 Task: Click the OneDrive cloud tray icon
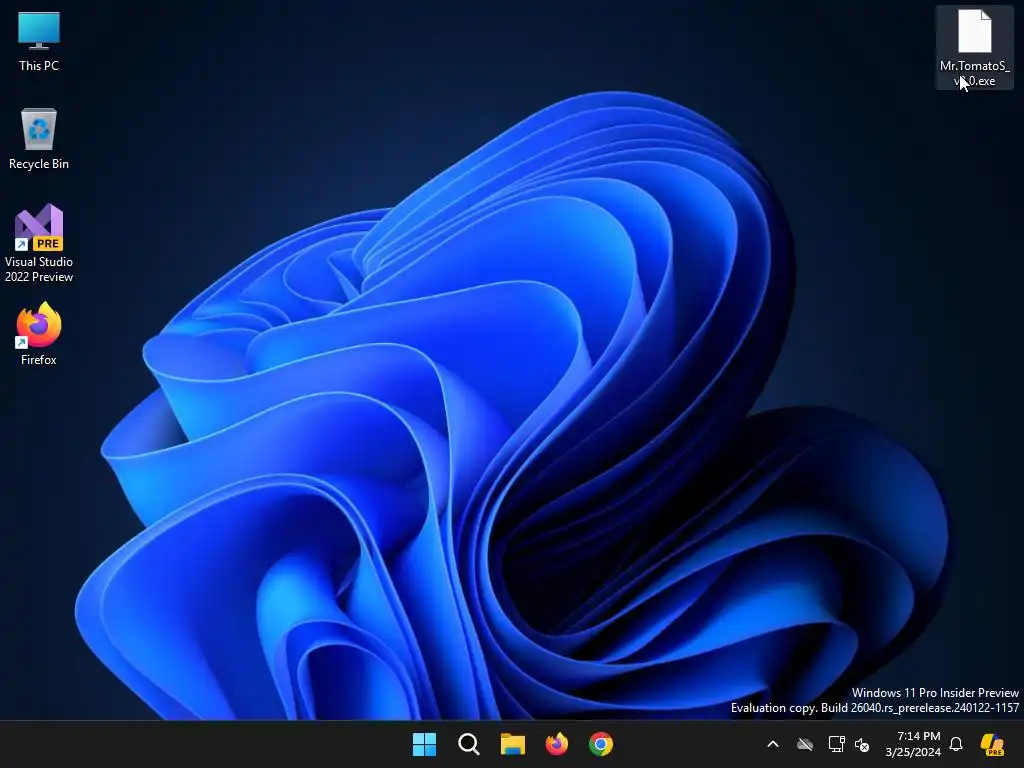(x=805, y=744)
